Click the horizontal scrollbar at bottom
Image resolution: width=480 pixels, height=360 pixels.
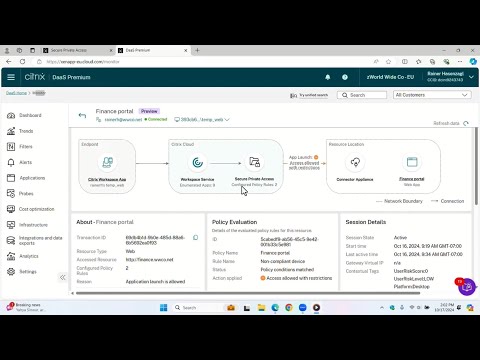pos(248,293)
